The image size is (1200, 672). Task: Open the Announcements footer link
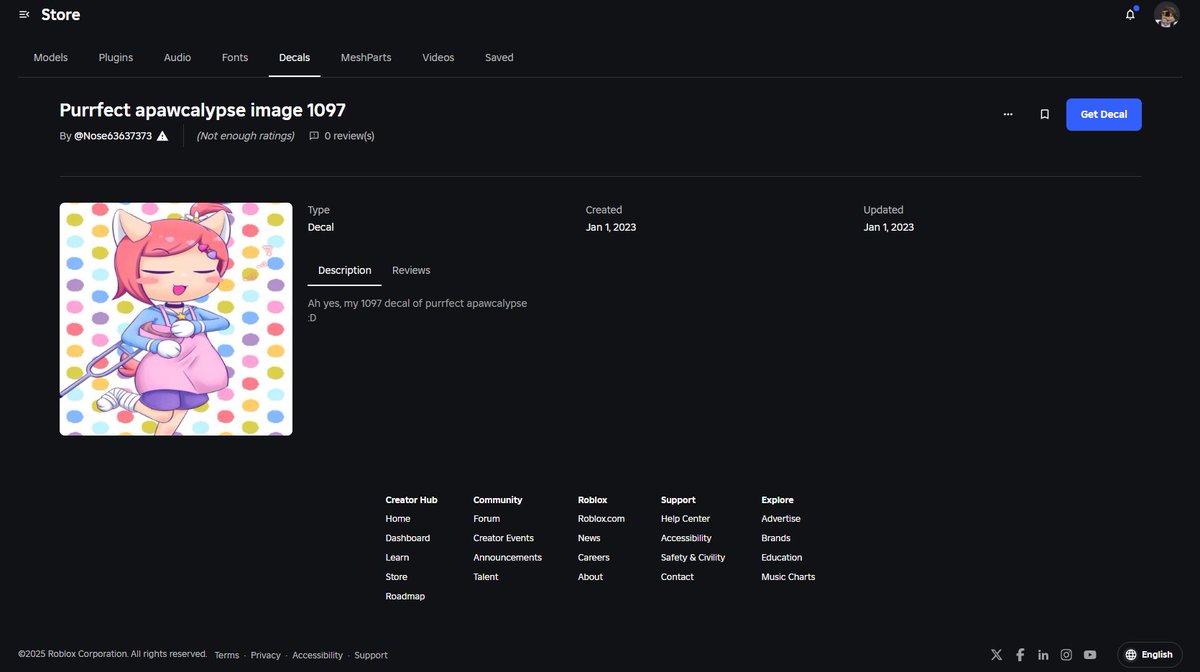click(508, 558)
